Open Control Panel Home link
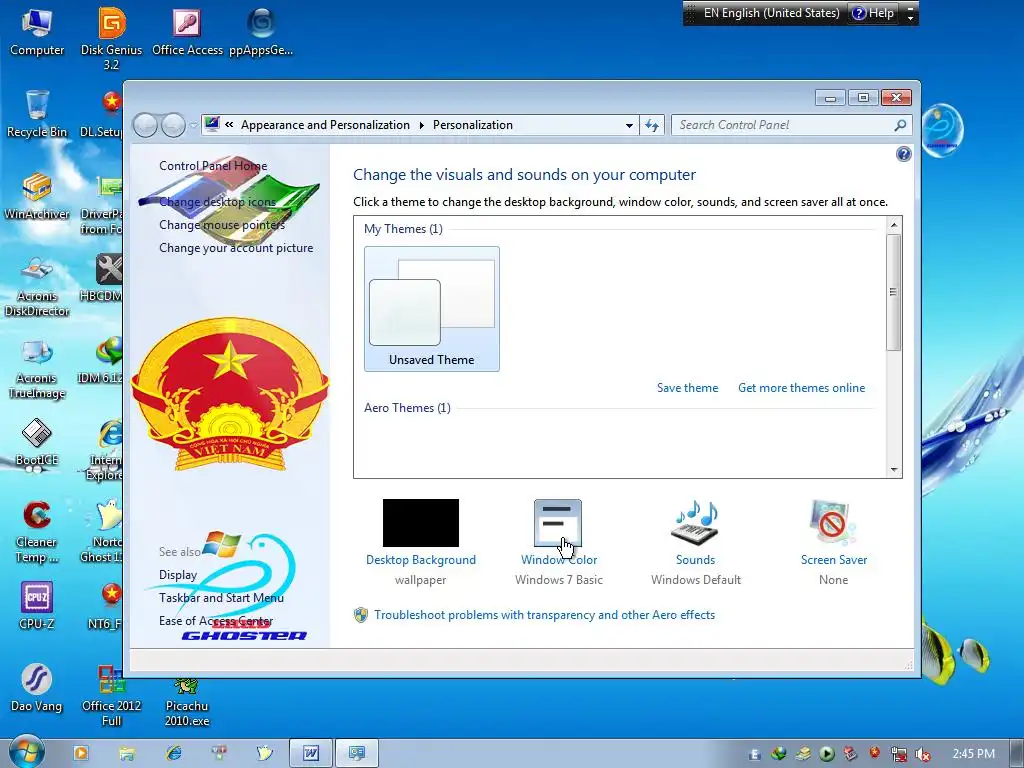 213,166
